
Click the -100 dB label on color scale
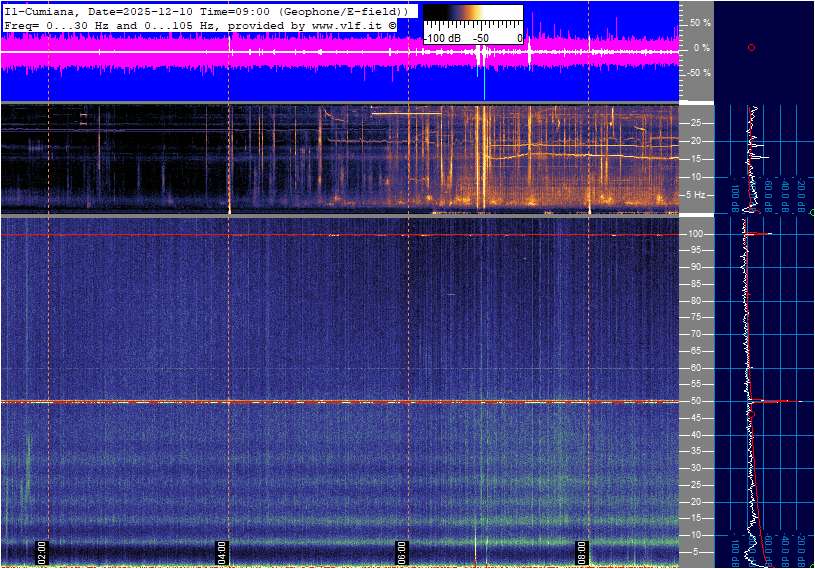(440, 38)
